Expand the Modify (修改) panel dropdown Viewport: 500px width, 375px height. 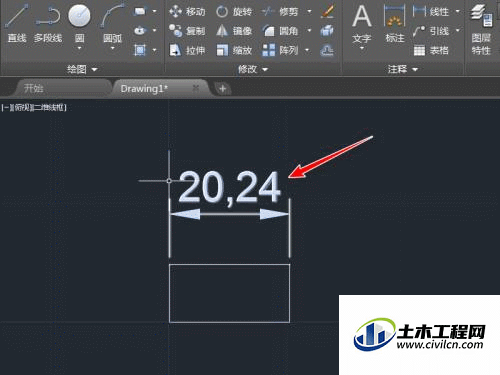(x=253, y=69)
